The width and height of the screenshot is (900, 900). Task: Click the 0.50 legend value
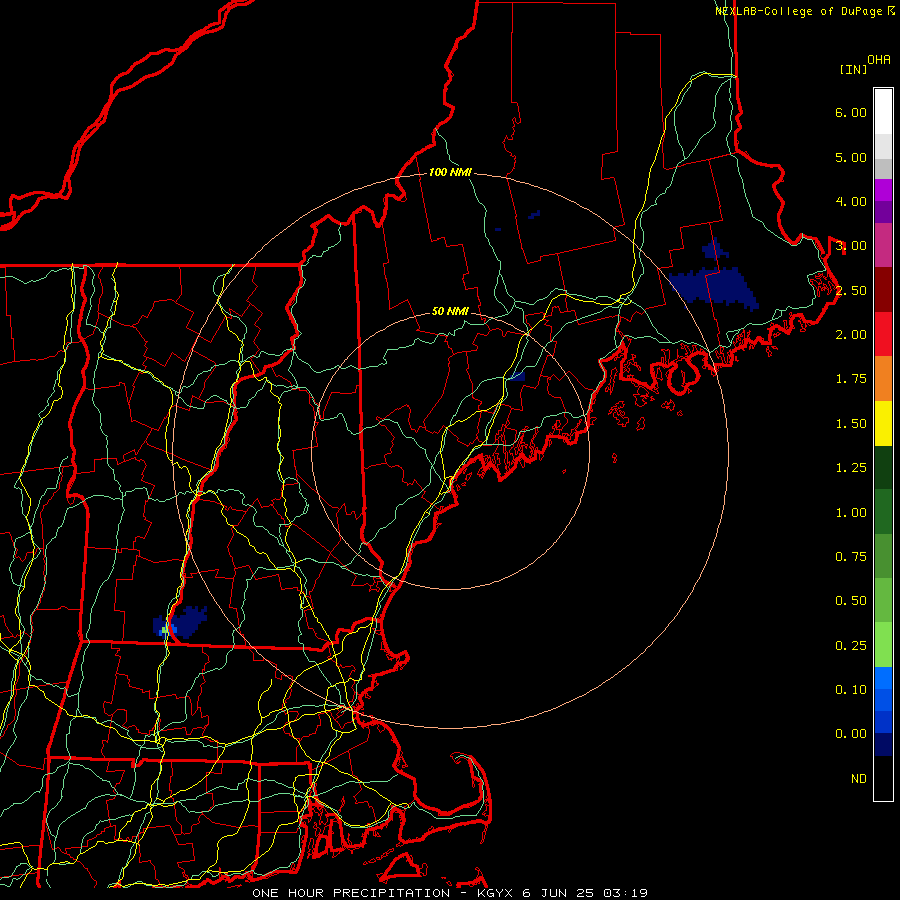point(851,601)
